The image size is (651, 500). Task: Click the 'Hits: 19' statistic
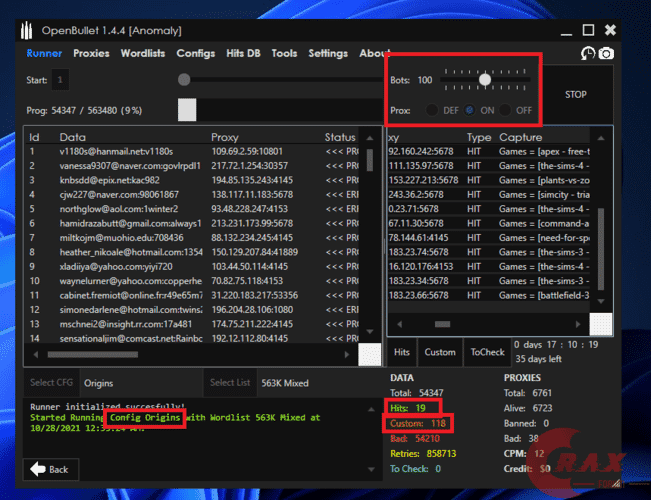(408, 408)
